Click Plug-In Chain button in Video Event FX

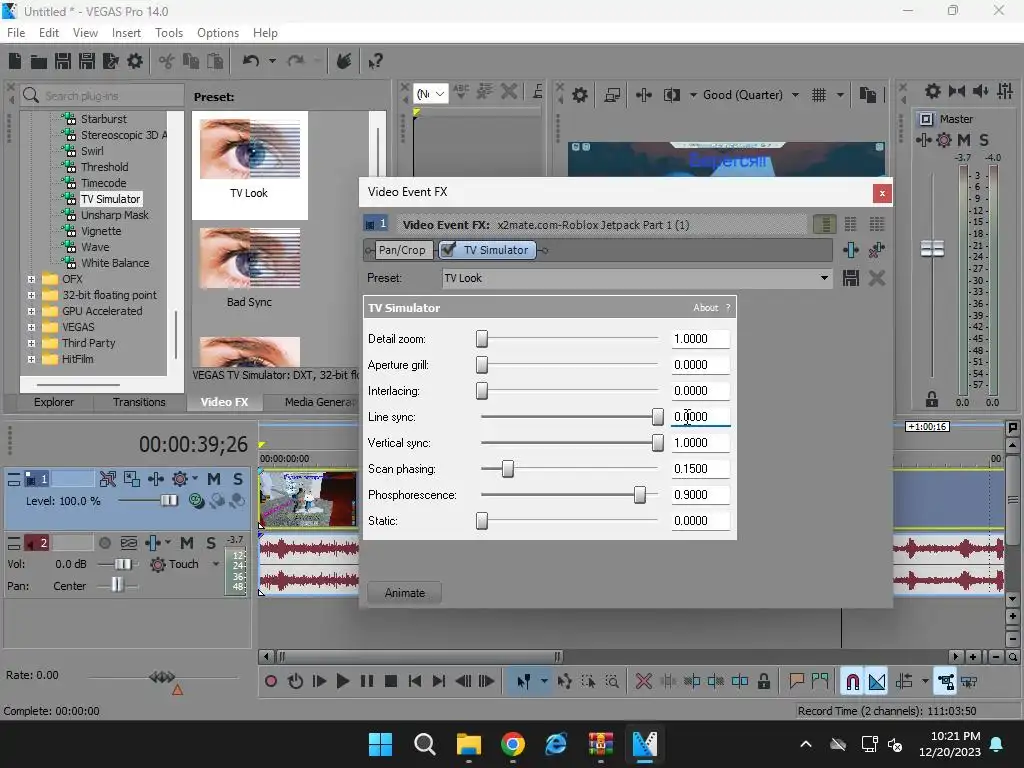tap(850, 249)
